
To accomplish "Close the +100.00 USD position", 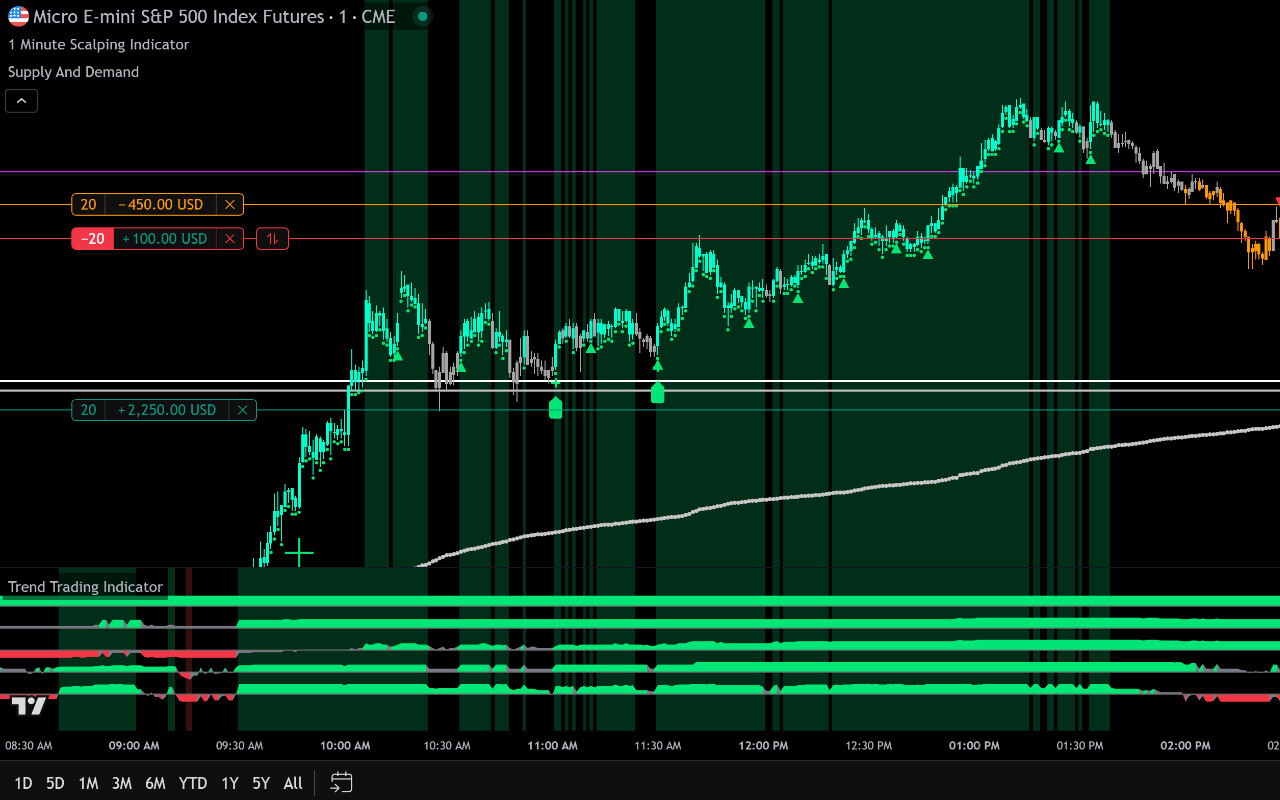I will coord(230,239).
